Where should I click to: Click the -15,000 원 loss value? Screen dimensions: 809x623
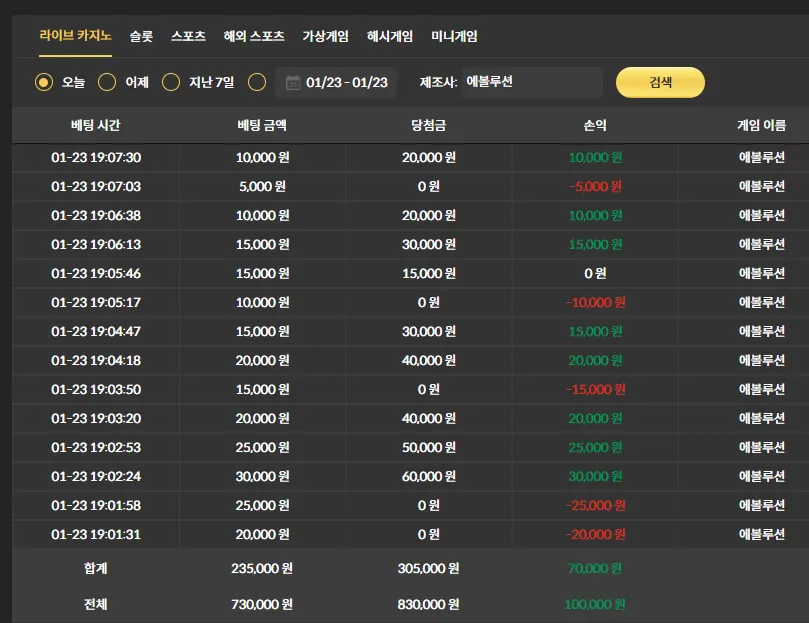tap(595, 389)
